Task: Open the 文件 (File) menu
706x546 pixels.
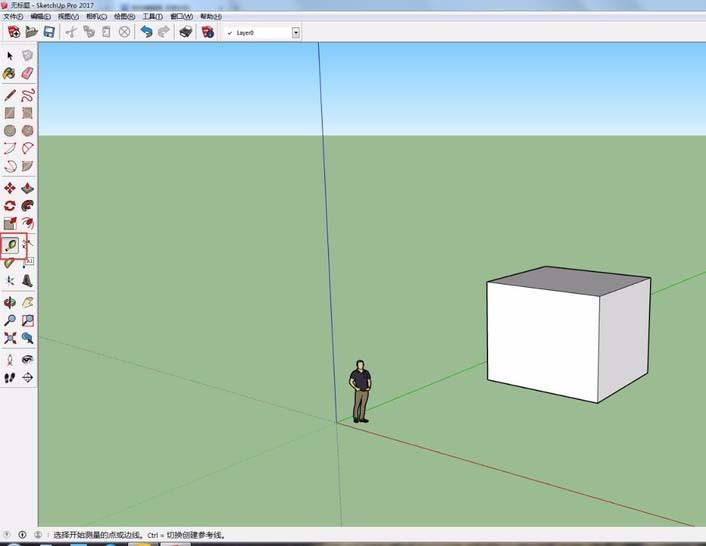Action: point(13,17)
